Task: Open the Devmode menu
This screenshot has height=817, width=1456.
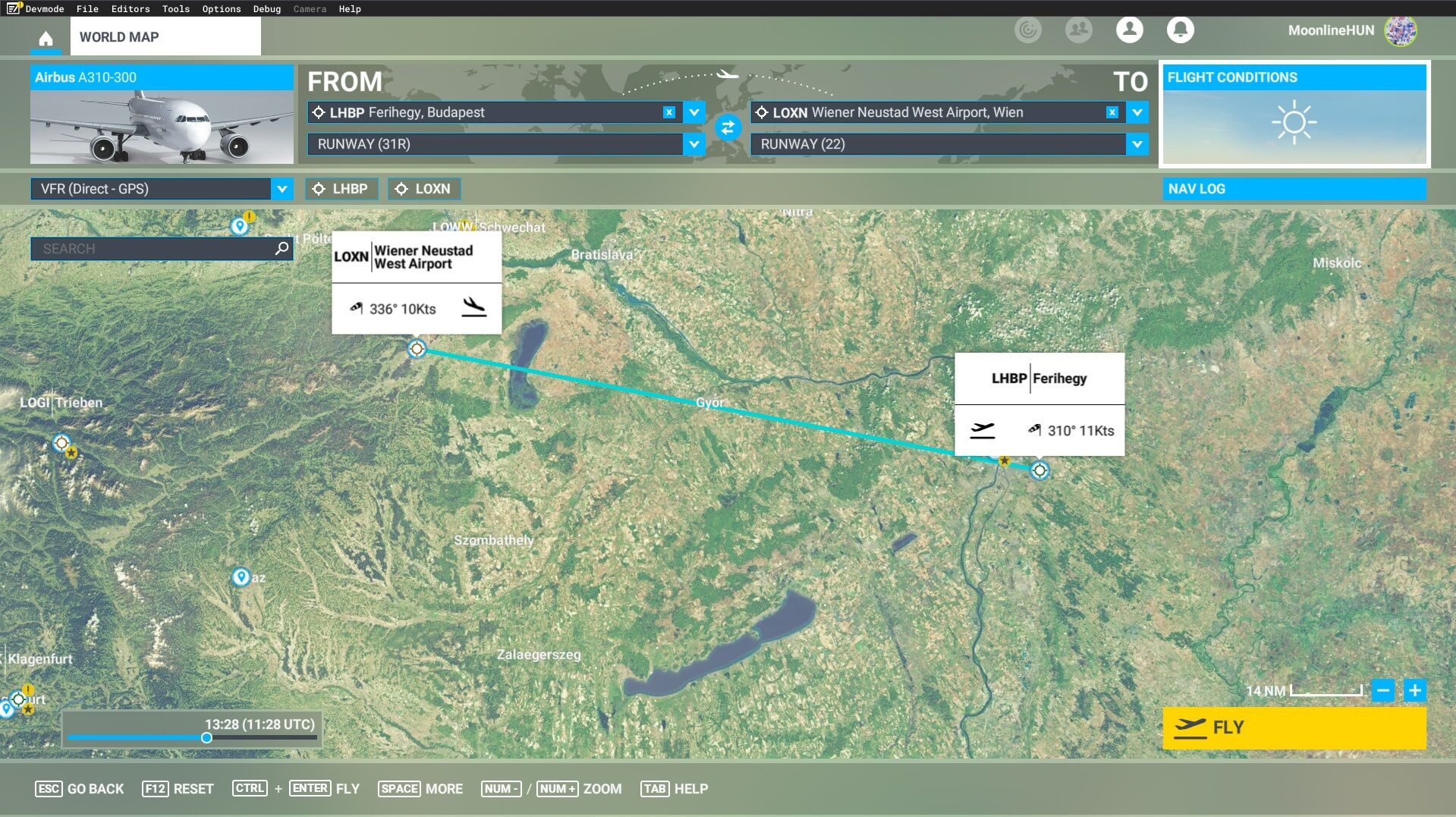Action: [36, 8]
